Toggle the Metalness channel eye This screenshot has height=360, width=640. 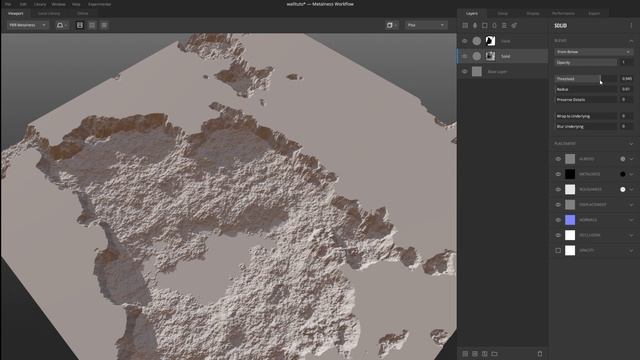point(558,174)
